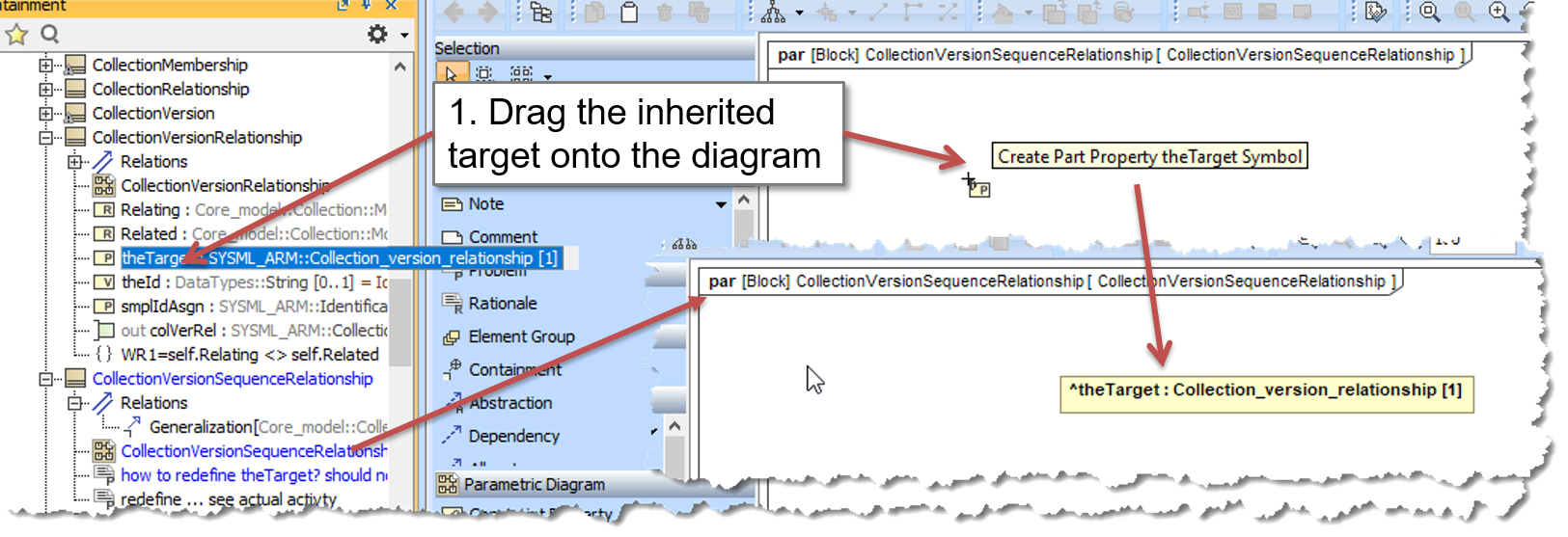
Task: Open the dropdown arrow beside Note
Action: click(721, 204)
